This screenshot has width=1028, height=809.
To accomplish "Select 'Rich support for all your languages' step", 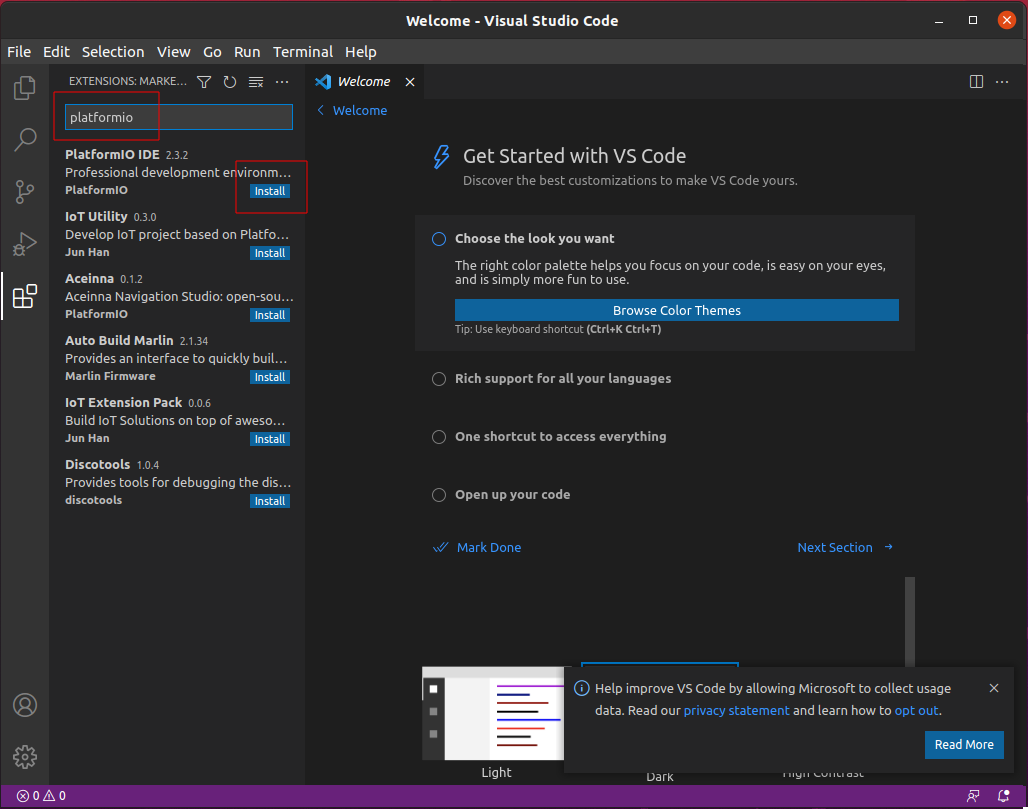I will tap(551, 379).
